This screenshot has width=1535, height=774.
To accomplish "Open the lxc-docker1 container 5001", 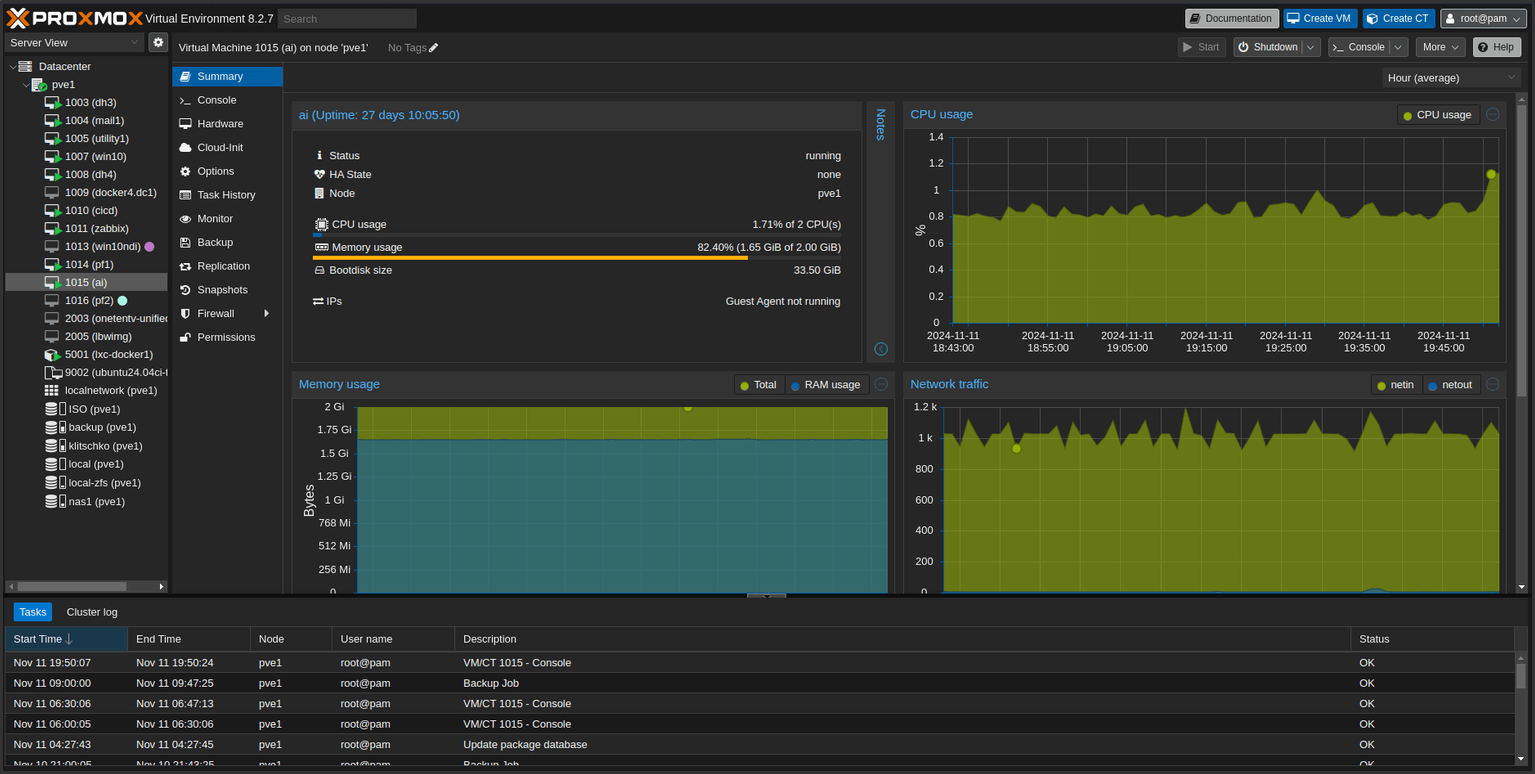I will (108, 355).
